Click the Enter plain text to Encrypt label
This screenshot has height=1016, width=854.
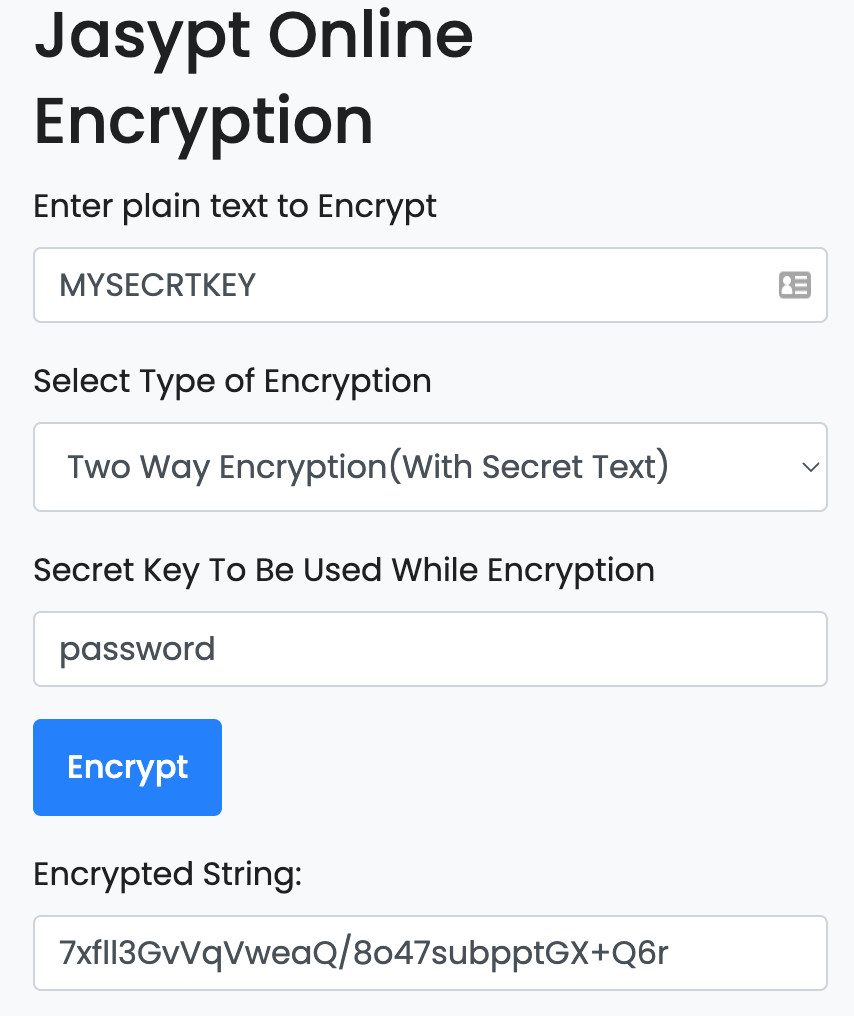(x=235, y=207)
